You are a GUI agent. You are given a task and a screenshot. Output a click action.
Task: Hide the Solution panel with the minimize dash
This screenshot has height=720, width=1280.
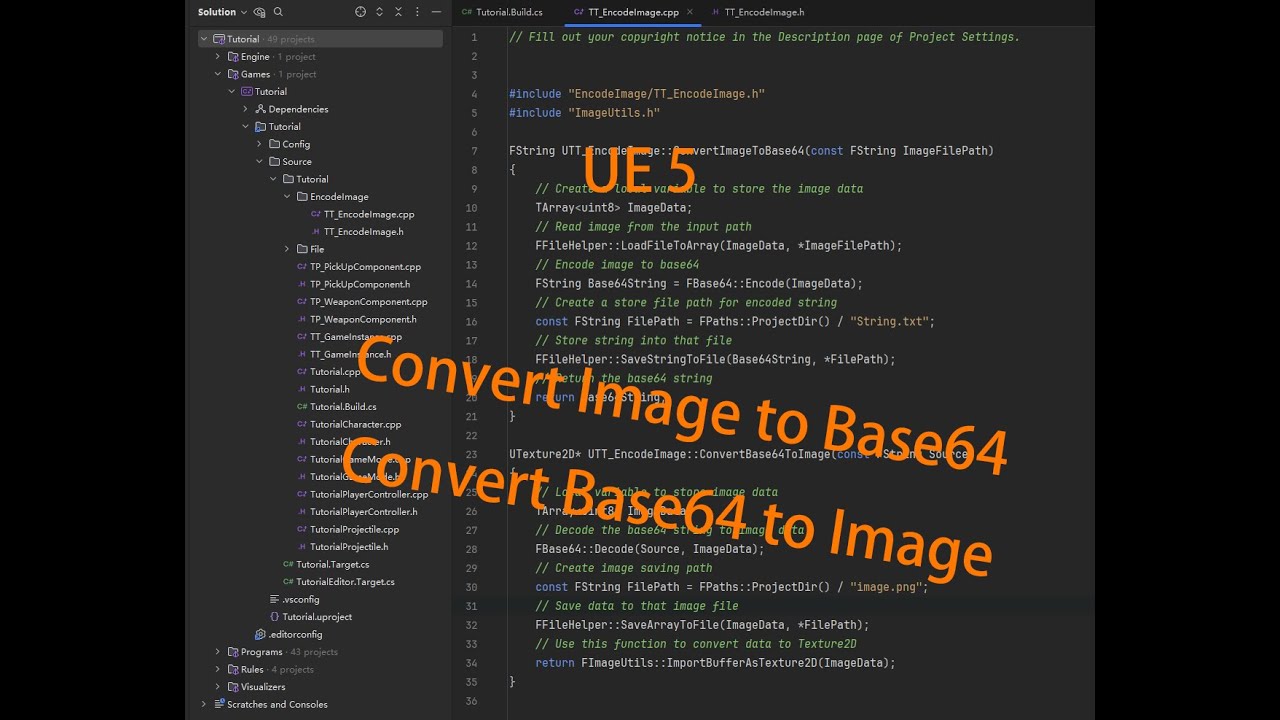434,12
